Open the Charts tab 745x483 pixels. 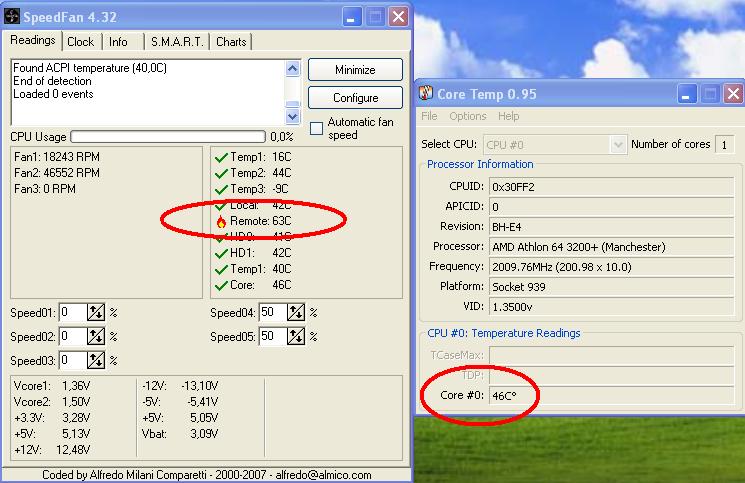point(231,42)
